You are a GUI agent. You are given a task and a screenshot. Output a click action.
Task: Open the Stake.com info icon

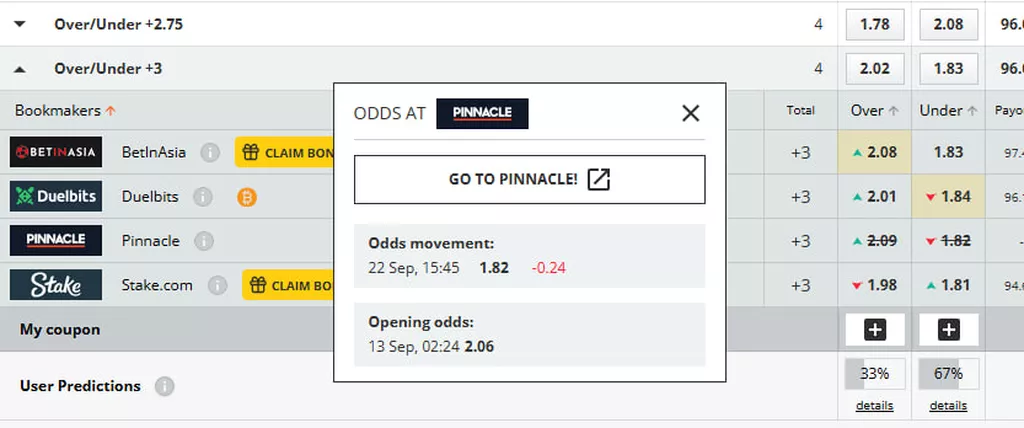(x=217, y=286)
